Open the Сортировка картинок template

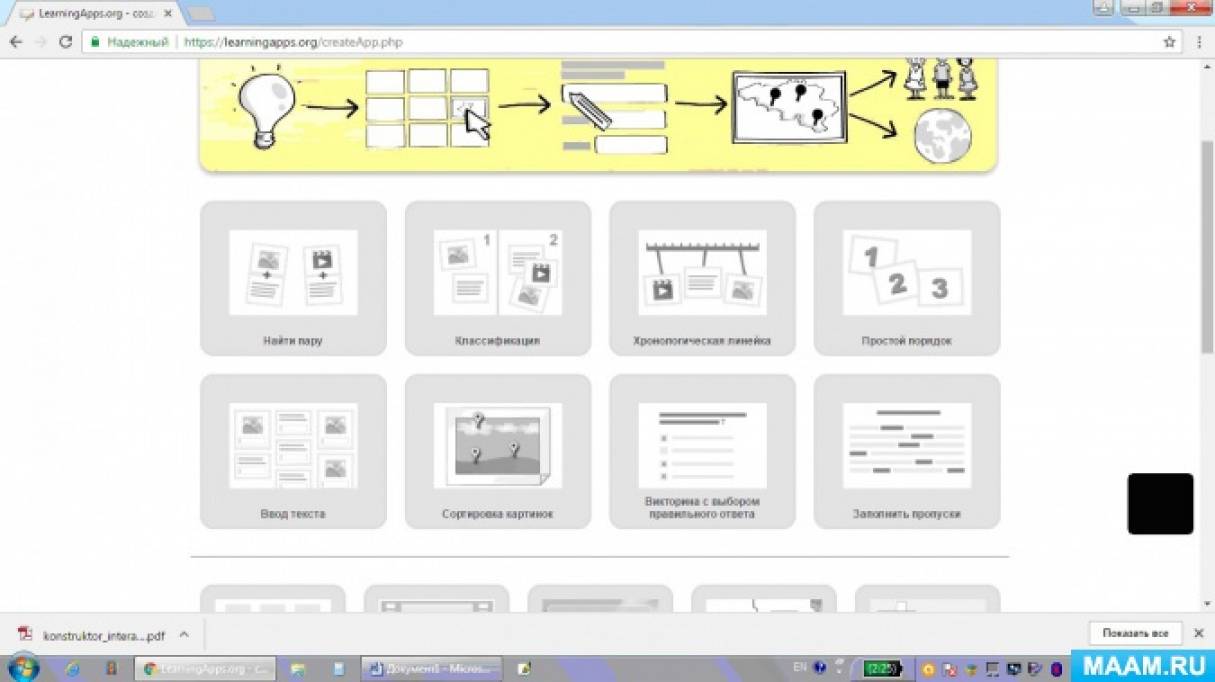pyautogui.click(x=497, y=451)
